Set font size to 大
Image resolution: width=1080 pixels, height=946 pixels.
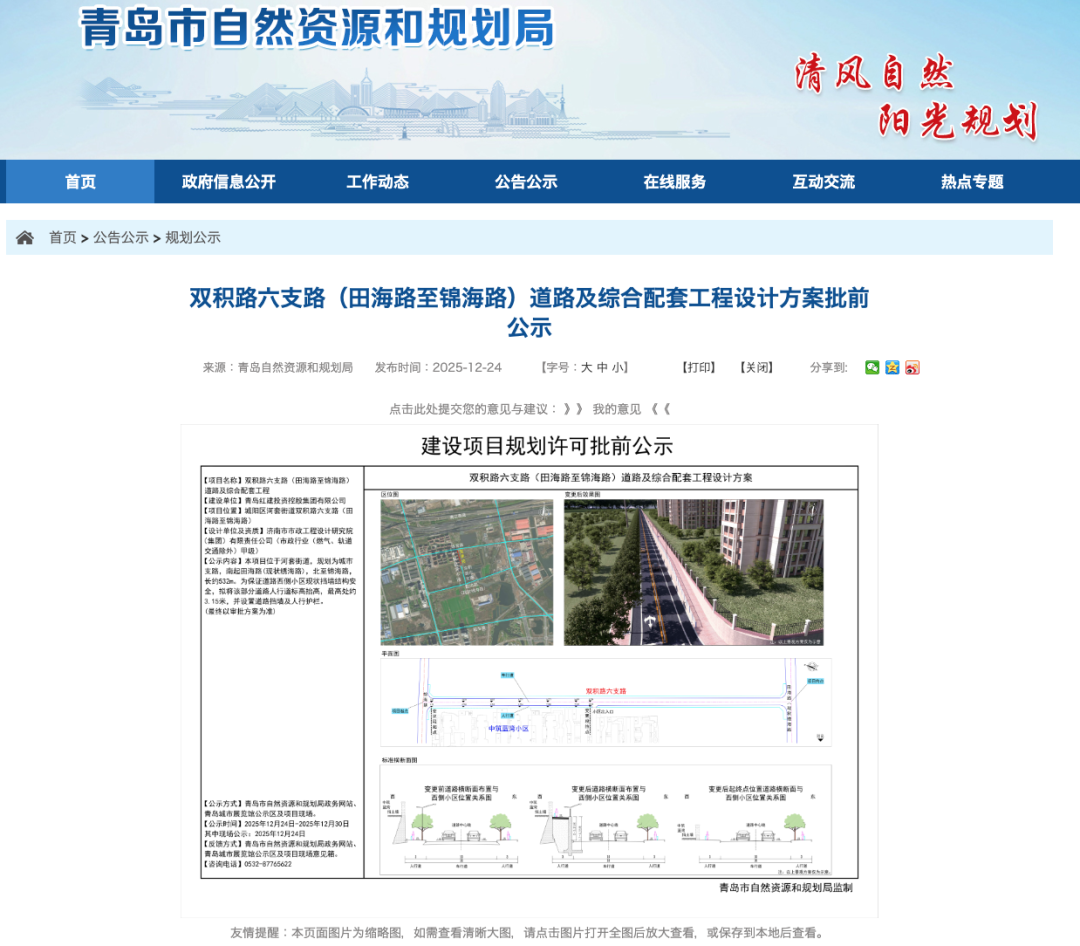point(587,368)
